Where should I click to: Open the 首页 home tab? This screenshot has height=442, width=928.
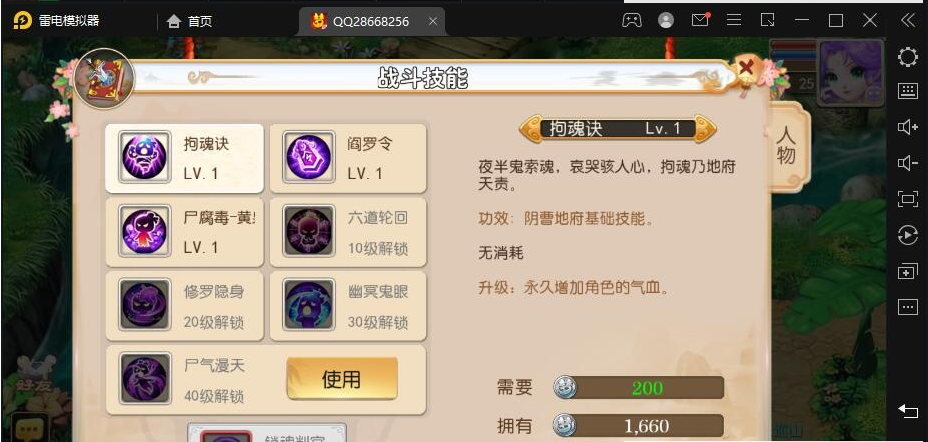189,21
